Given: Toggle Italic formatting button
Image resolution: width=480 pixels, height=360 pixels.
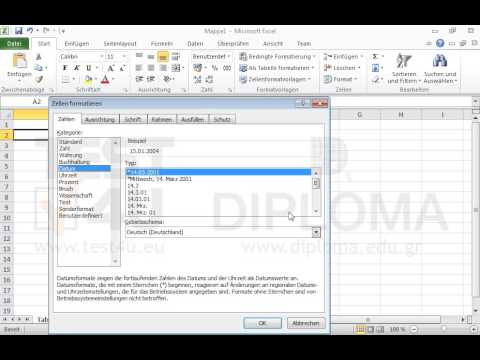Looking at the screenshot, I should coord(77,68).
